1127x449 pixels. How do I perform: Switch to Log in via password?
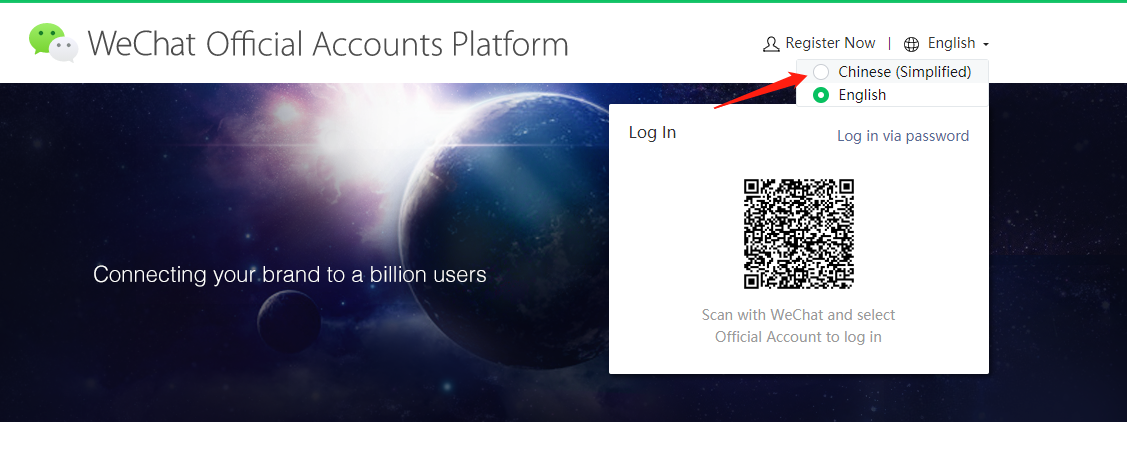[903, 136]
